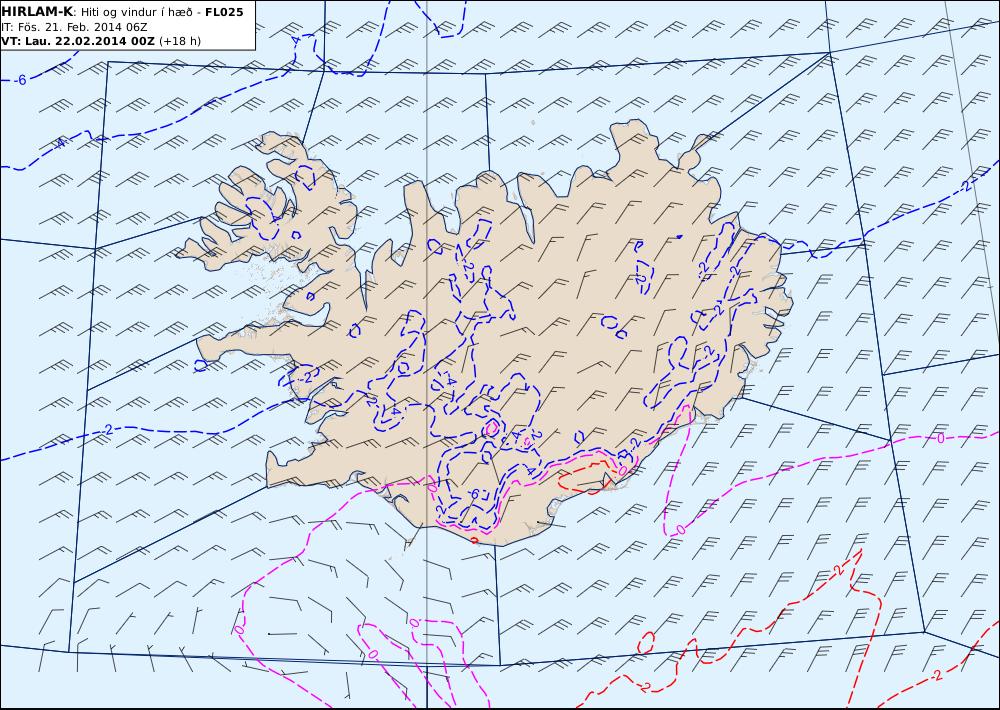This screenshot has height=710, width=1000.
Task: Click the "(+18 h)" forecast offset text
Action: 180,41
